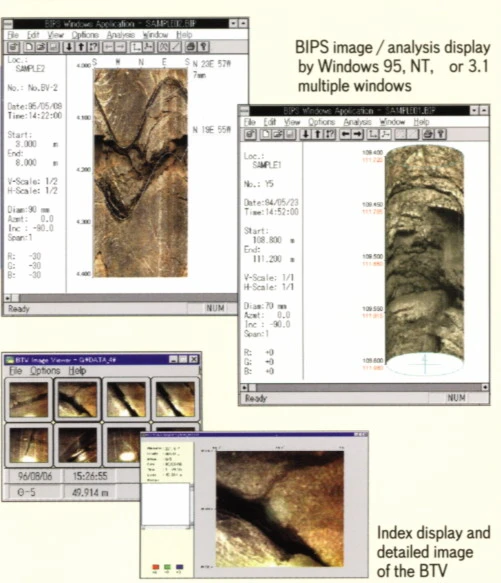The height and width of the screenshot is (583, 501).
Task: Click the left rotate arrow in SAMPLE01 toolbar
Action: click(345, 134)
